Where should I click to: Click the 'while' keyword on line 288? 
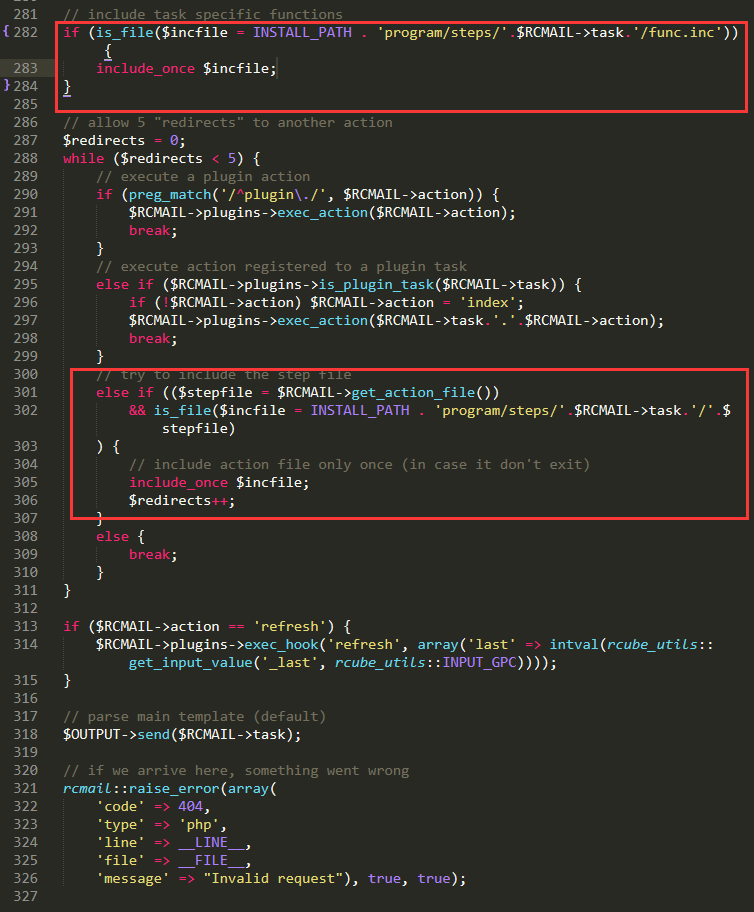click(x=84, y=158)
